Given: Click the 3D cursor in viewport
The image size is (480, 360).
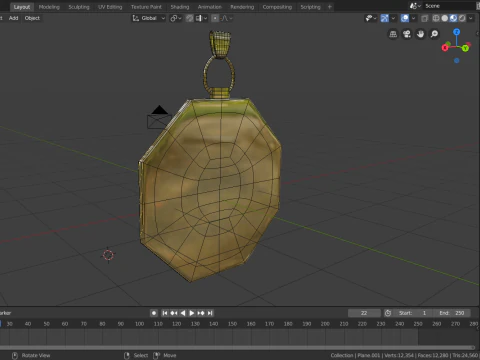Looking at the screenshot, I should coord(108,255).
